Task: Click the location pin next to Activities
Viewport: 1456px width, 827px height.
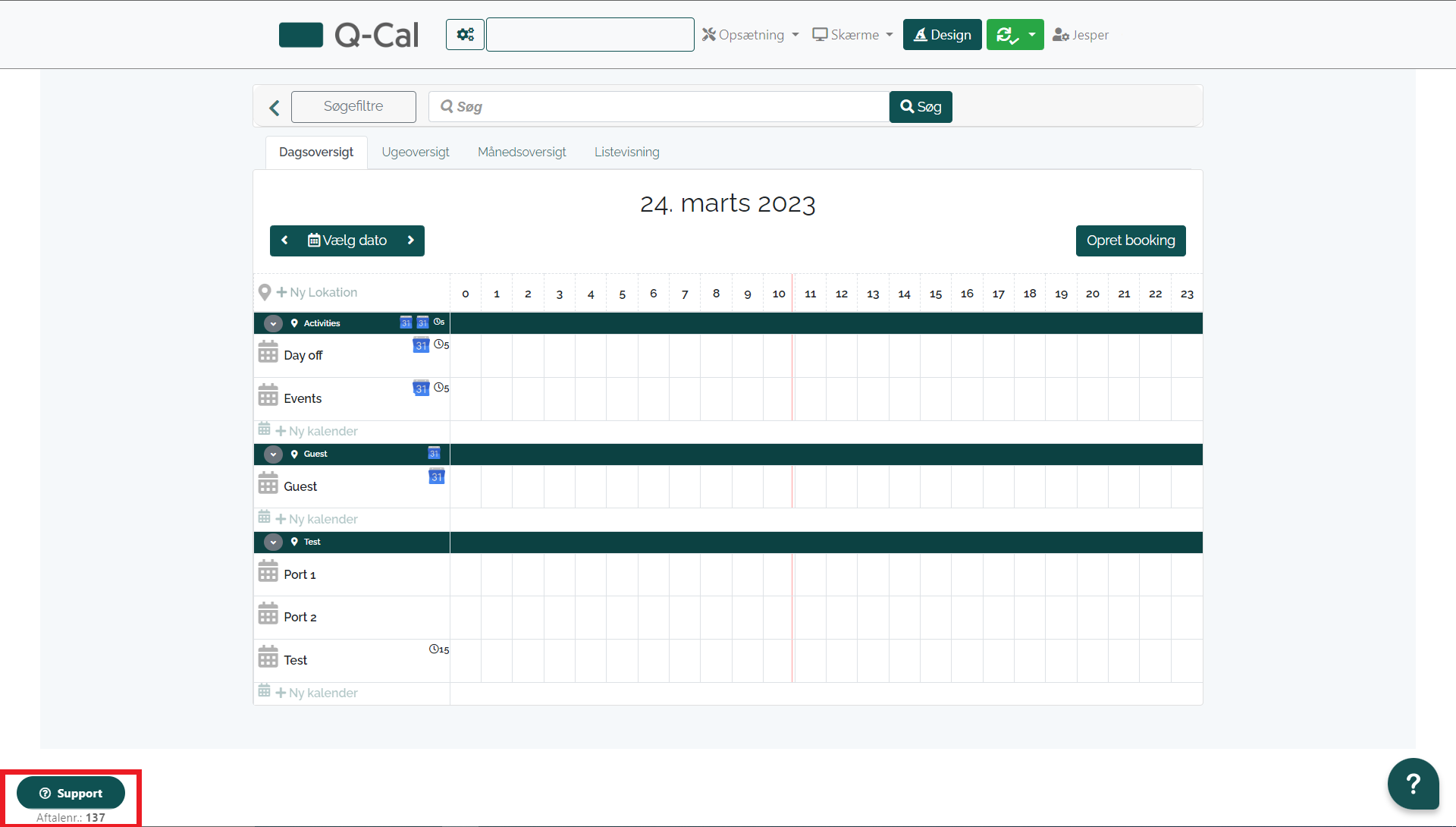Action: (294, 323)
